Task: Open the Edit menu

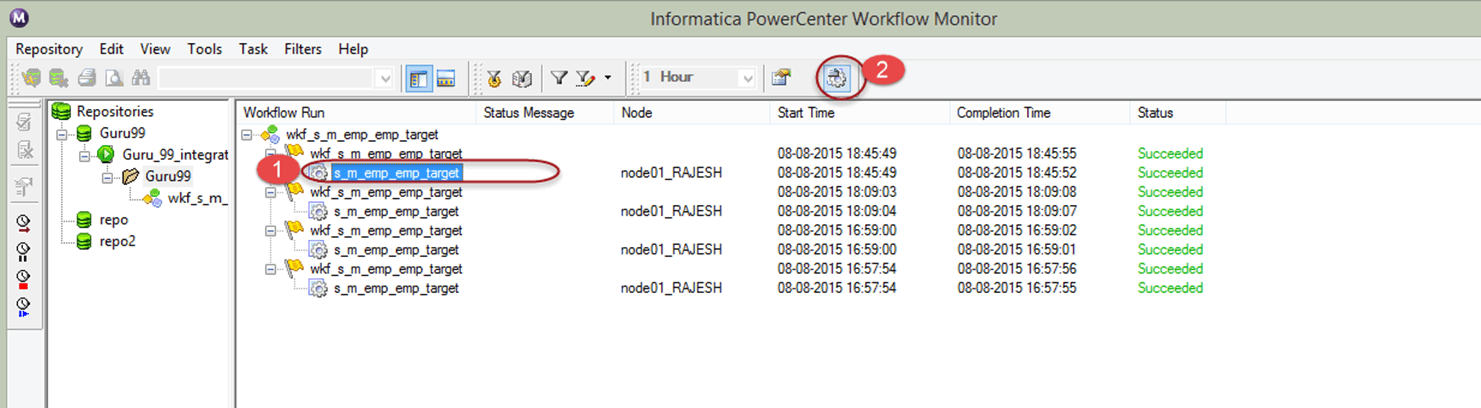Action: [112, 49]
